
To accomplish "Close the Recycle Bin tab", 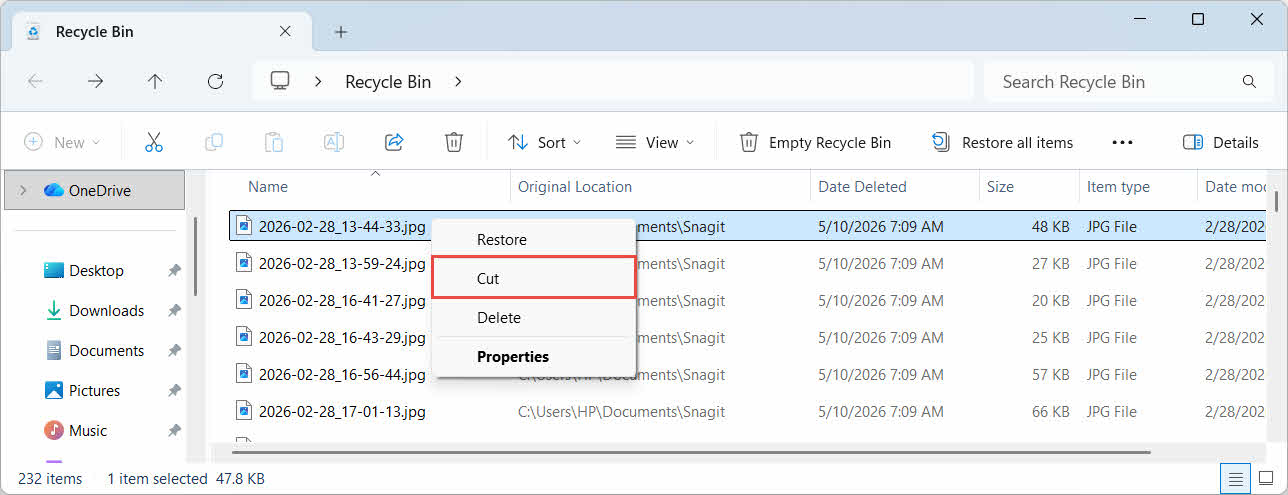I will 286,31.
